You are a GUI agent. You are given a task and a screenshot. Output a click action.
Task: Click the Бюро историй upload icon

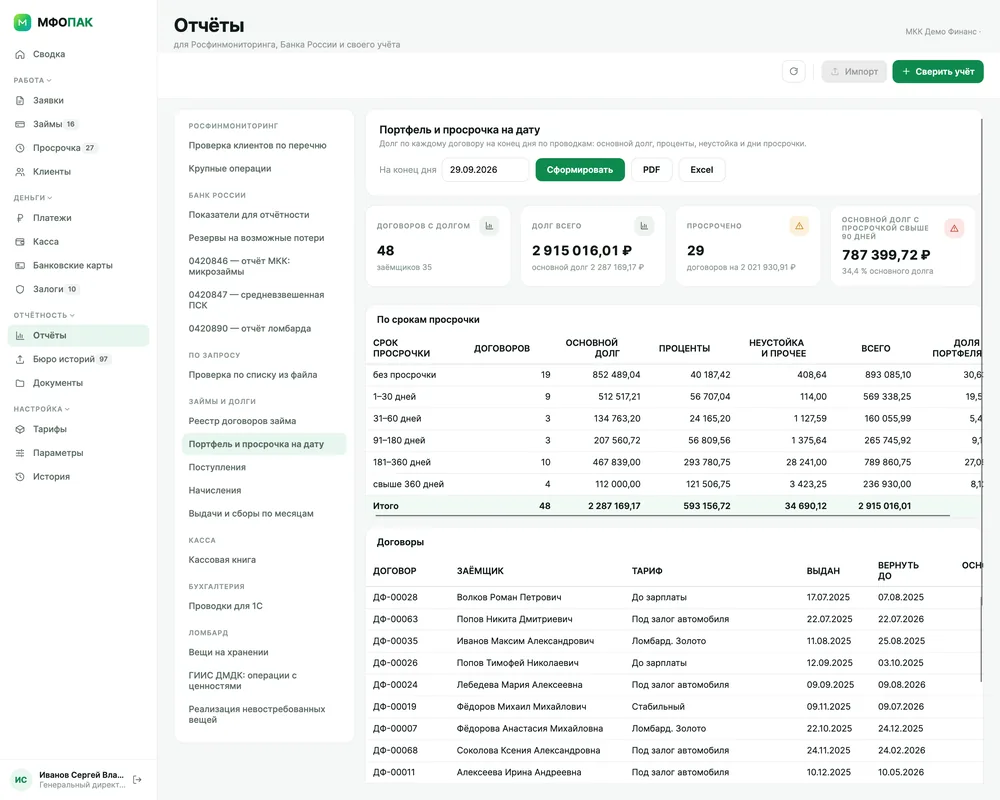click(20, 359)
